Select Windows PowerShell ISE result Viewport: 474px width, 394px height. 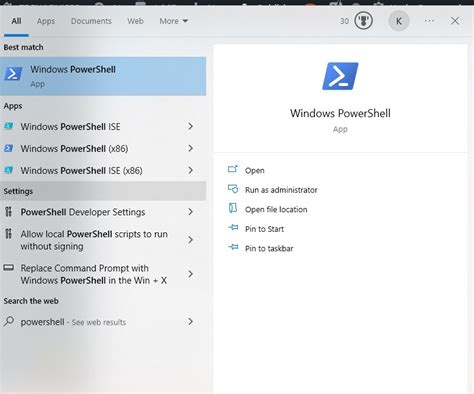(103, 127)
